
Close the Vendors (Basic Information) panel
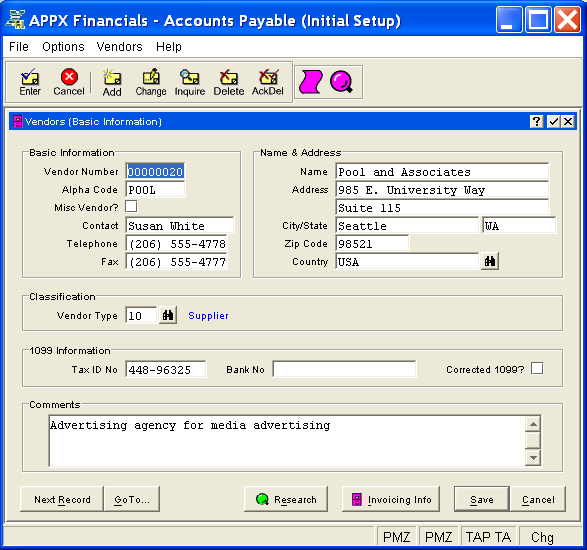click(x=568, y=121)
